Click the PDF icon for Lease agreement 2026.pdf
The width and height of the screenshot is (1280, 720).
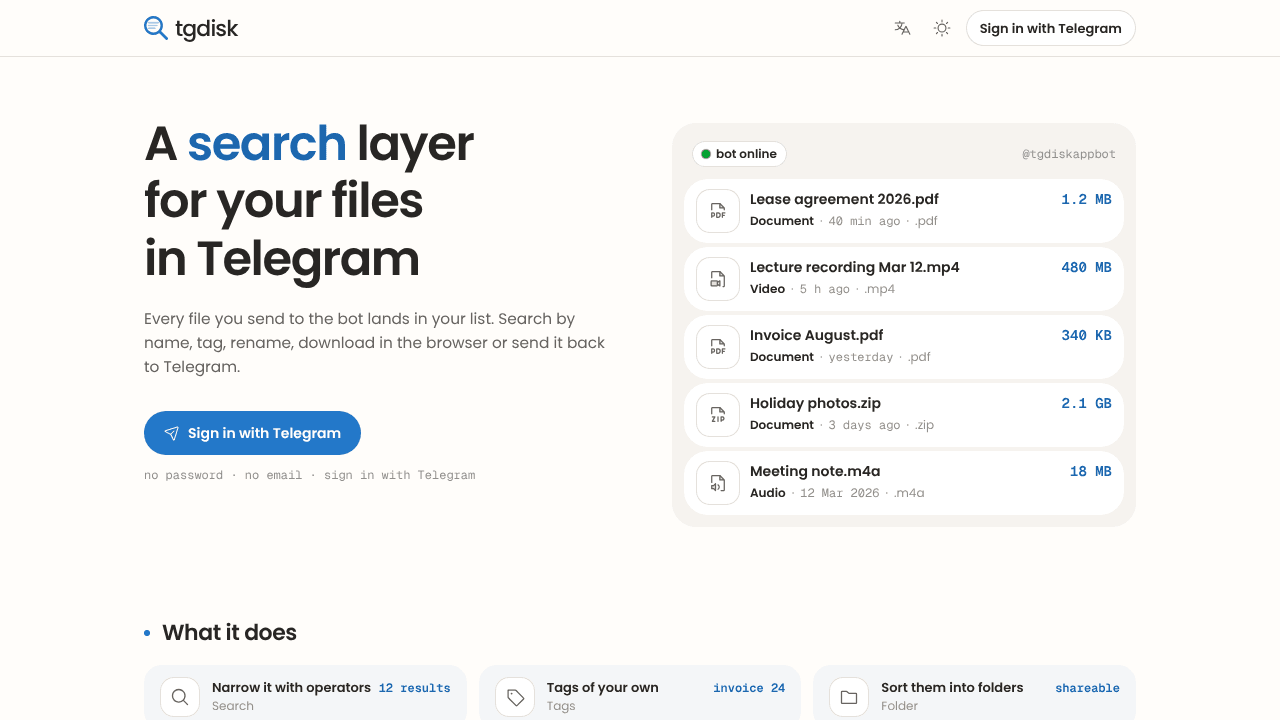718,211
